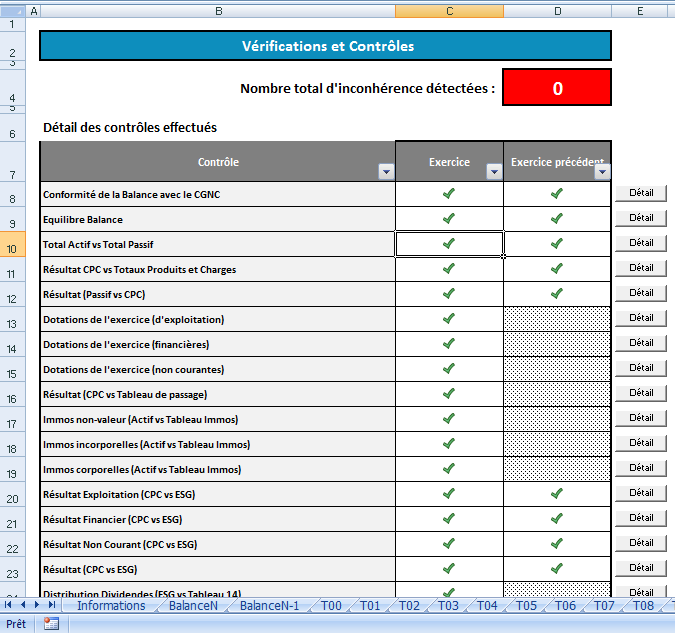Click Détail for Résultat (CPC vs Tableau de passage)
This screenshot has height=633, width=675.
click(641, 393)
